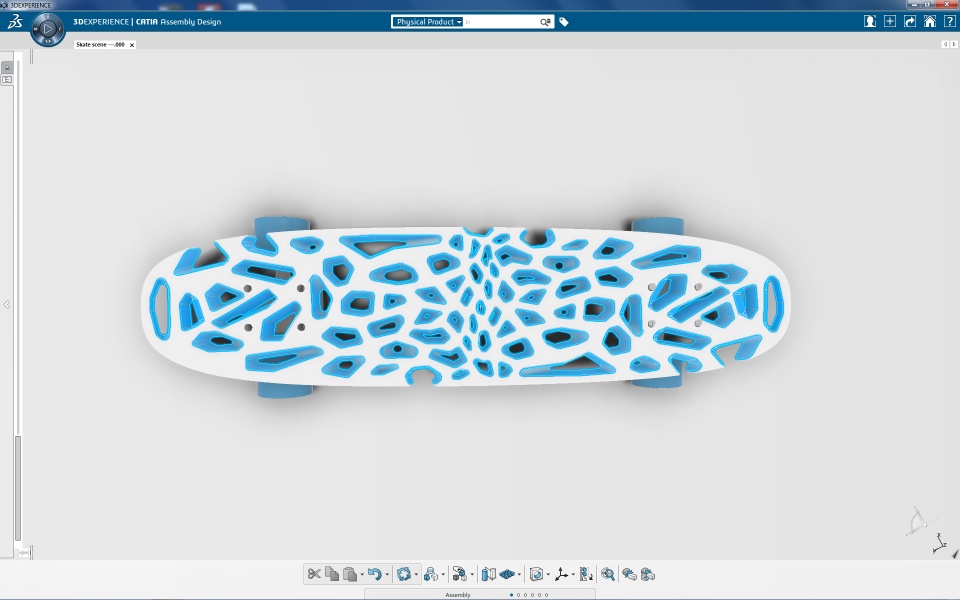960x600 pixels.
Task: Click the cylinder and plane assembly icon
Action: [489, 574]
